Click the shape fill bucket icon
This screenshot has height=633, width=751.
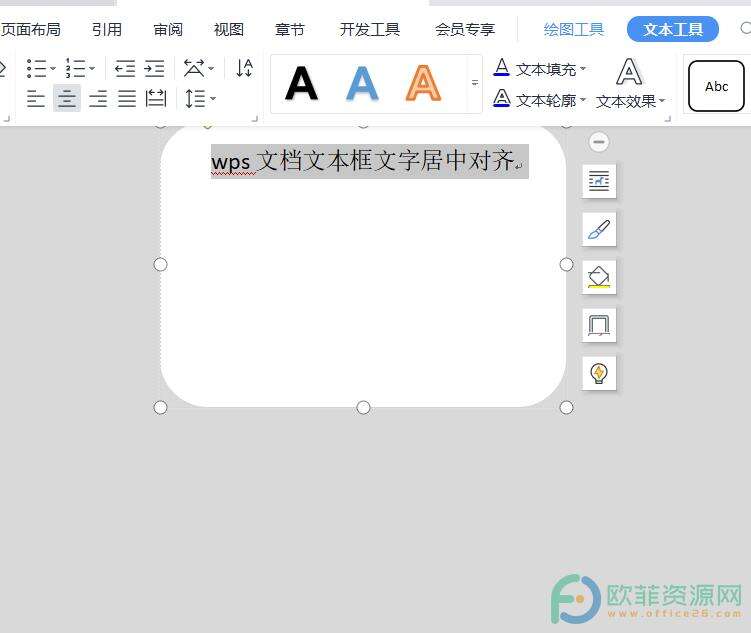599,277
